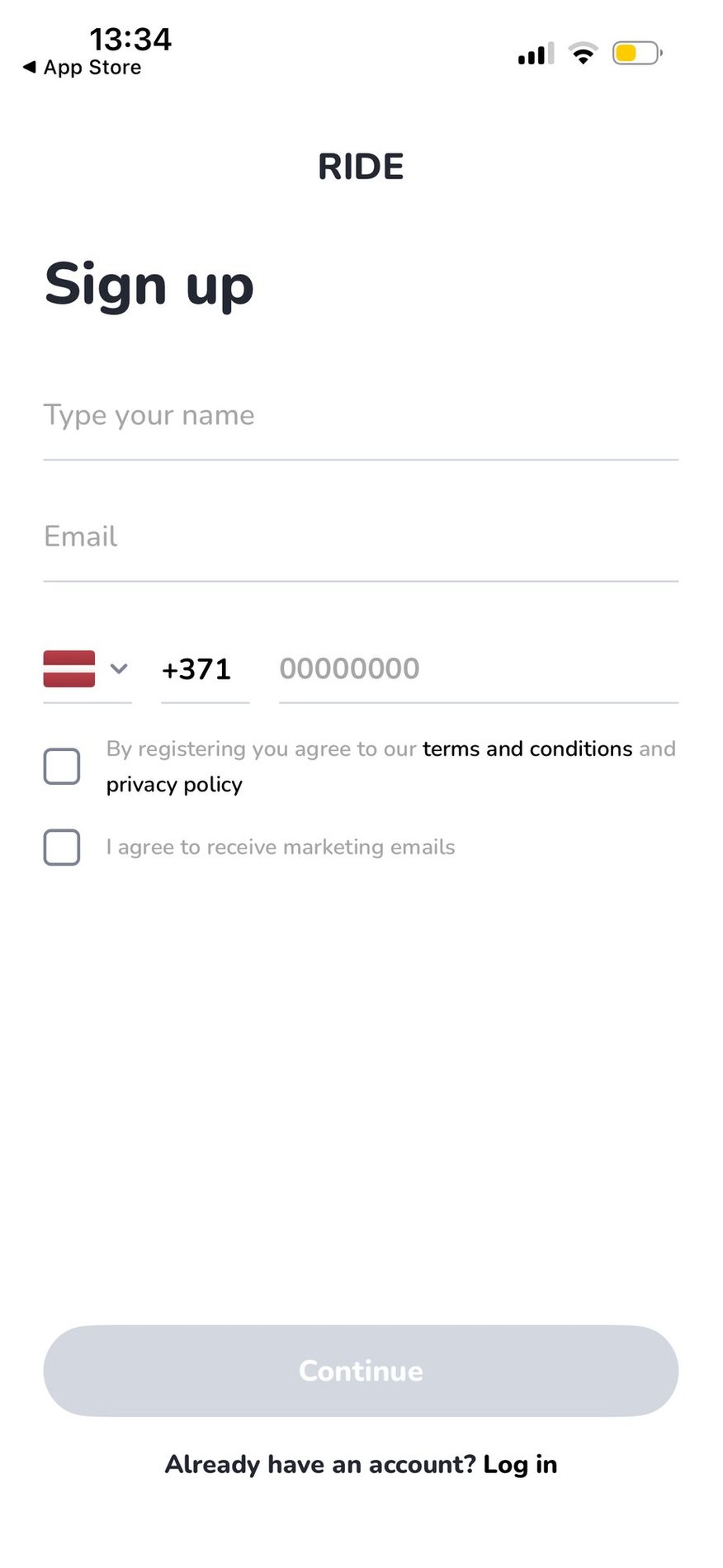Tap the 'Already have an account?' text
723x1568 pixels.
click(320, 1464)
